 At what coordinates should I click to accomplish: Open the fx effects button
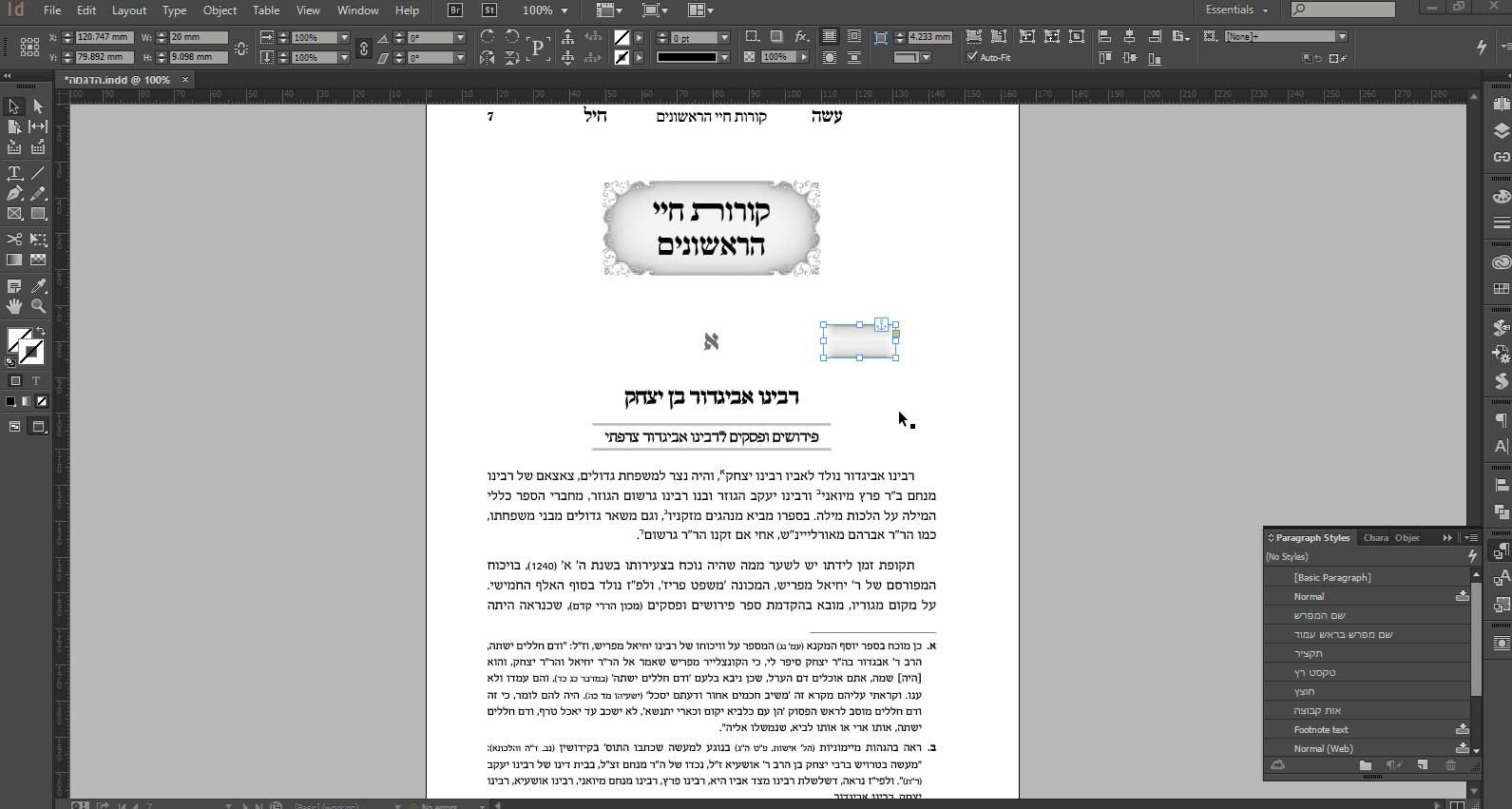click(x=802, y=37)
